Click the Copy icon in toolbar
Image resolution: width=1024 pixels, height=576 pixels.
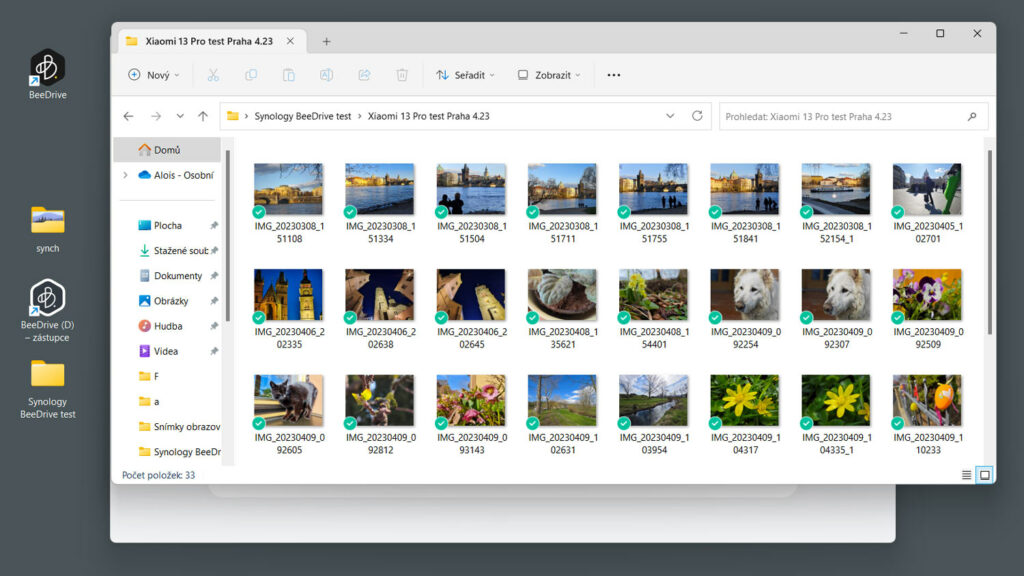click(251, 75)
